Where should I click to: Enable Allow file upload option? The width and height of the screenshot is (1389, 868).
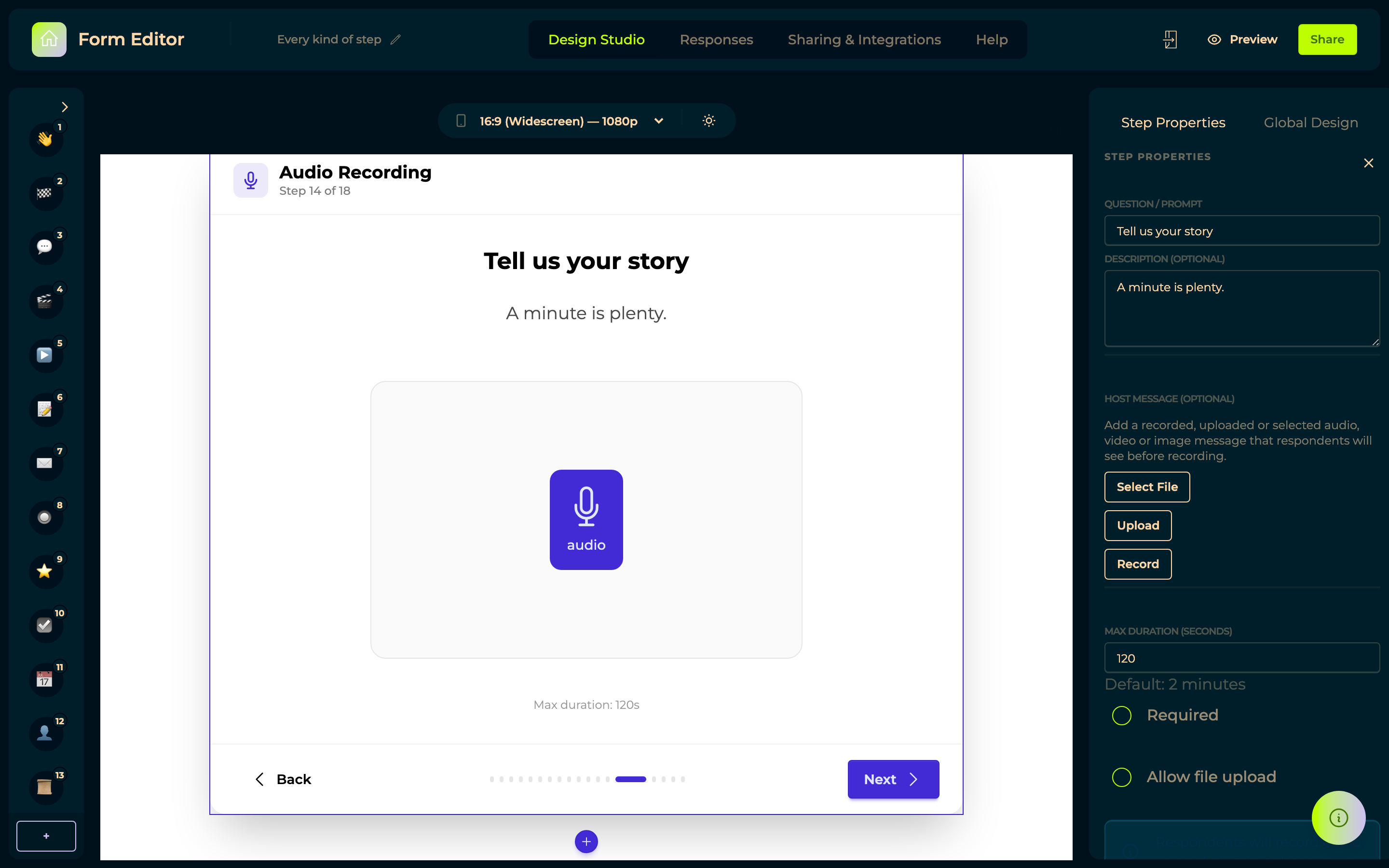[x=1121, y=777]
